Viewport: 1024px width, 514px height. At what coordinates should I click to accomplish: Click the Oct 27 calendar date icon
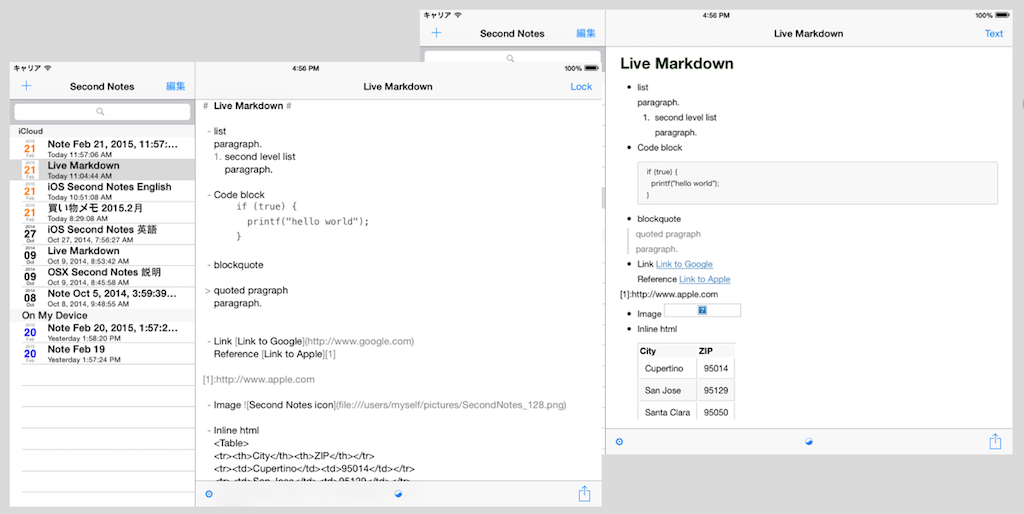pyautogui.click(x=30, y=234)
